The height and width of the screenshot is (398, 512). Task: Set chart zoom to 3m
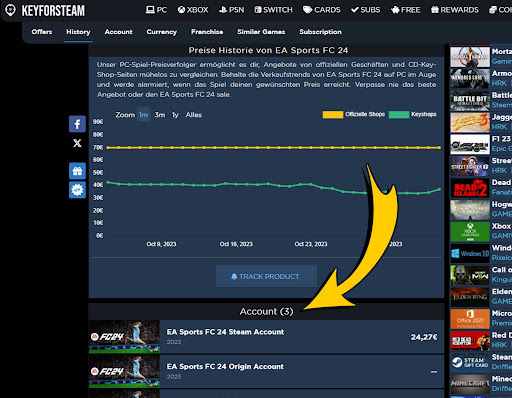click(160, 115)
